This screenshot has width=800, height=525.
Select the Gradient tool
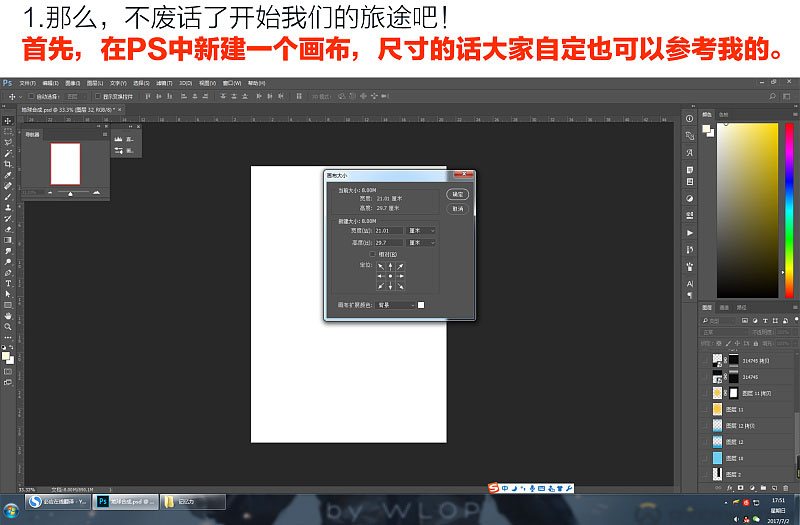tap(8, 240)
